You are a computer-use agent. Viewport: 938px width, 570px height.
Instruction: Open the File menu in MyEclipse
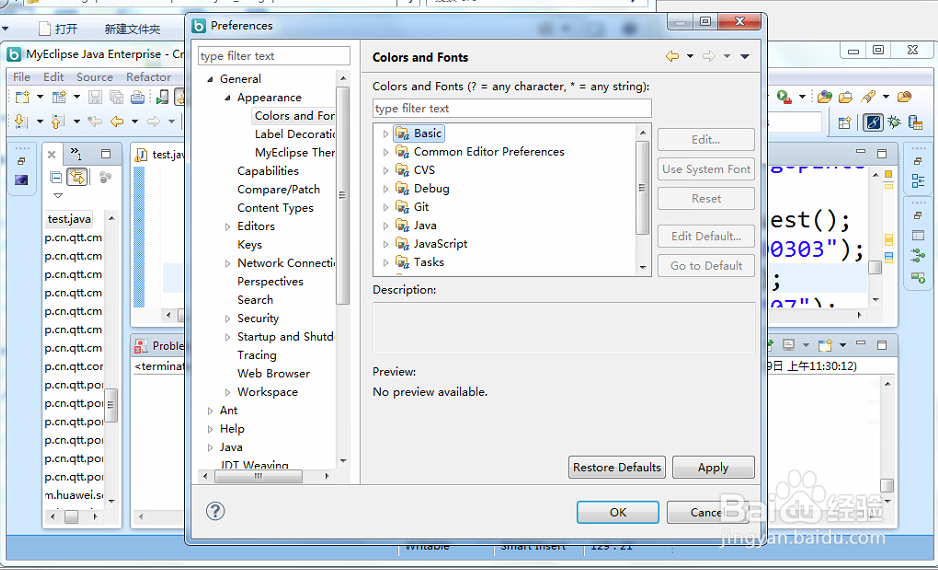coord(22,77)
